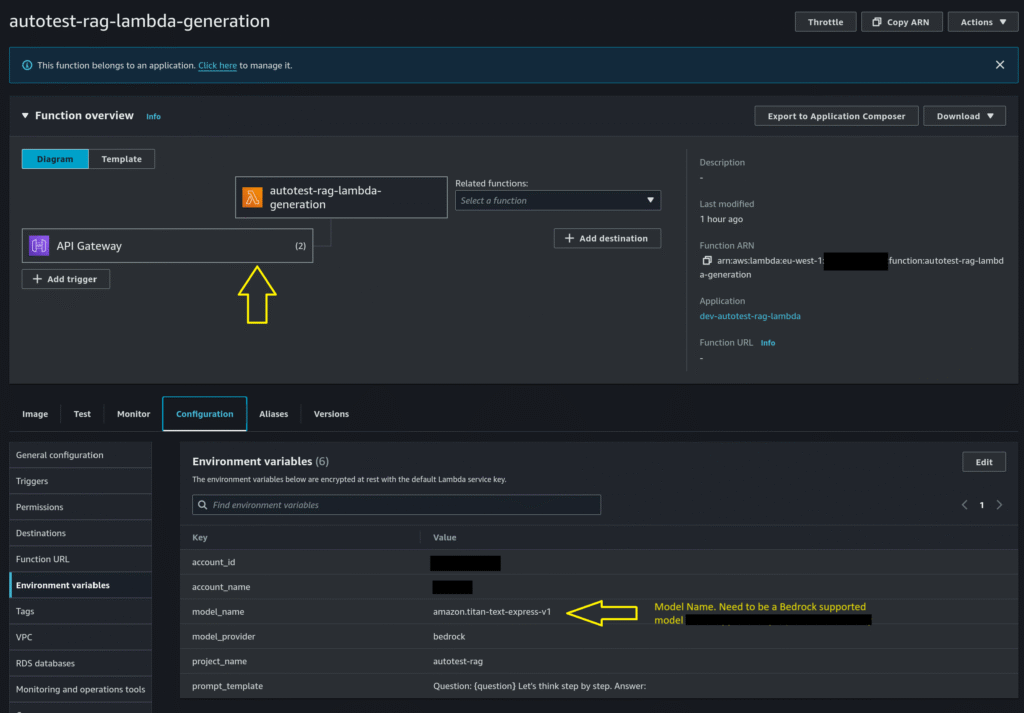Click the Find environment variables field

[x=400, y=505]
